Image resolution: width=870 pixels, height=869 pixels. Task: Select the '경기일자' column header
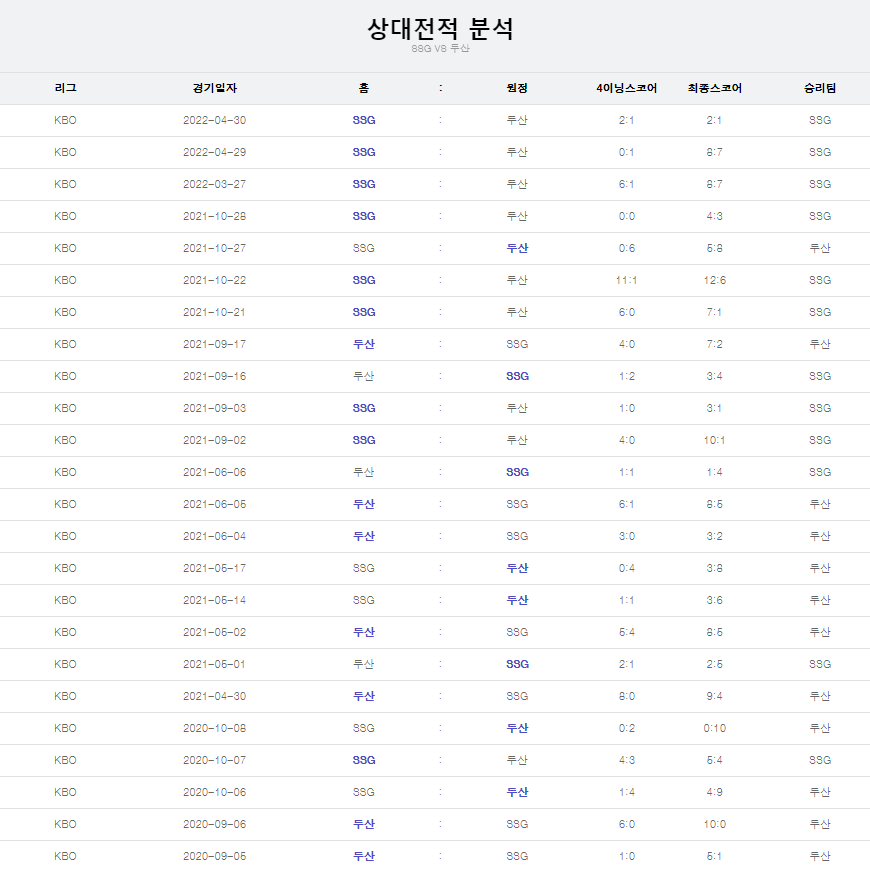pyautogui.click(x=215, y=88)
